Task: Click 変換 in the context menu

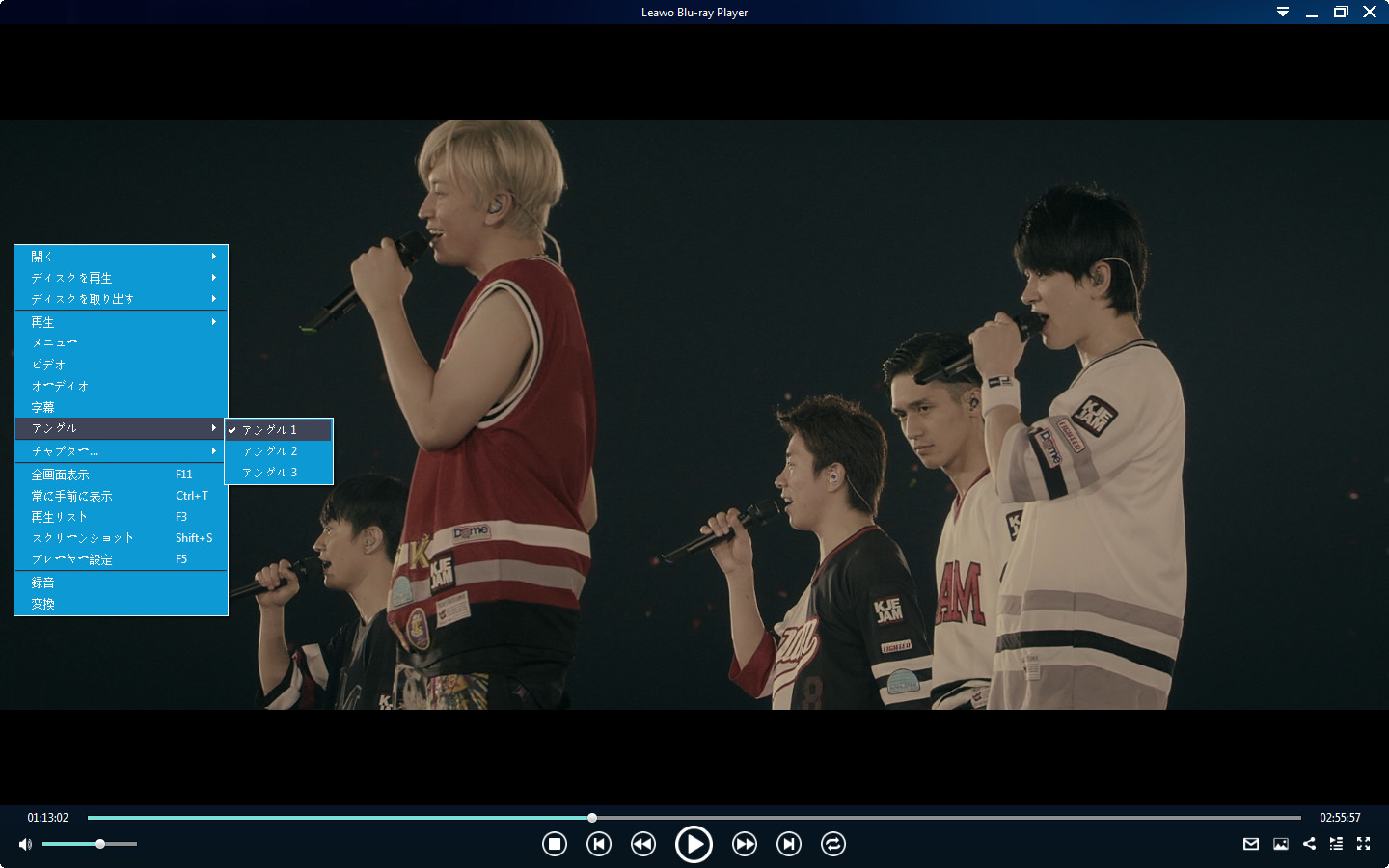Action: pyautogui.click(x=121, y=604)
